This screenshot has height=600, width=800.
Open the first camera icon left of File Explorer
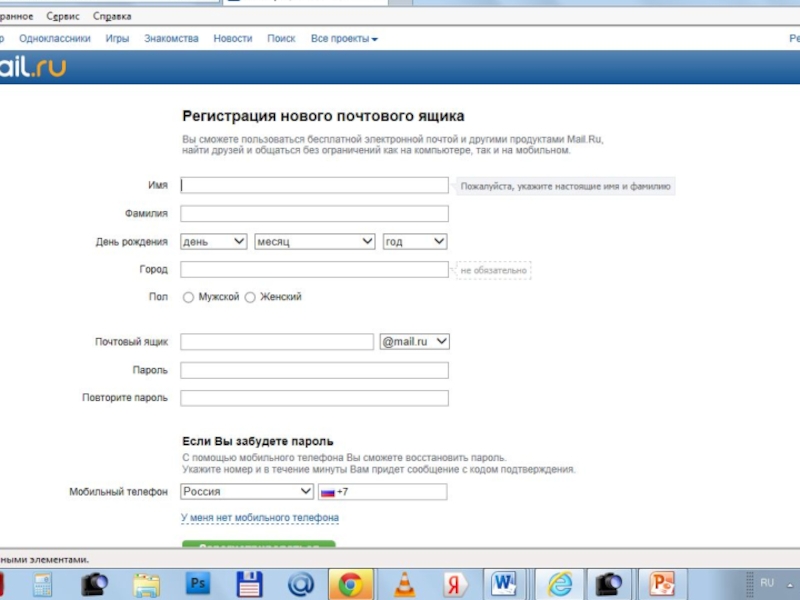click(94, 585)
